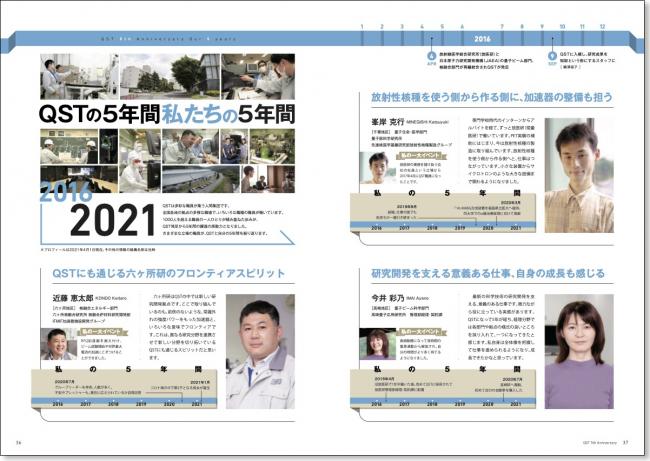Click month 4 on the top 2016 timeline
This screenshot has height=461, width=650.
422,27
